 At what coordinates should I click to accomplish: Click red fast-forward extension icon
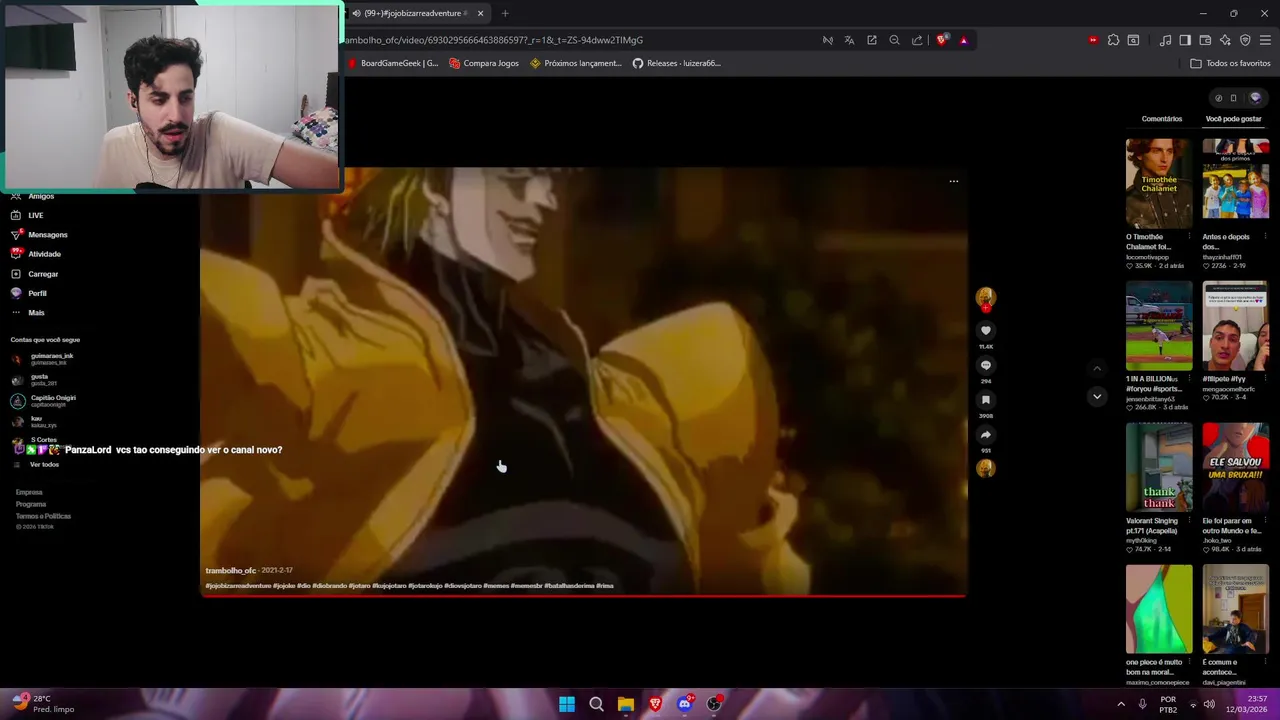pos(1093,40)
